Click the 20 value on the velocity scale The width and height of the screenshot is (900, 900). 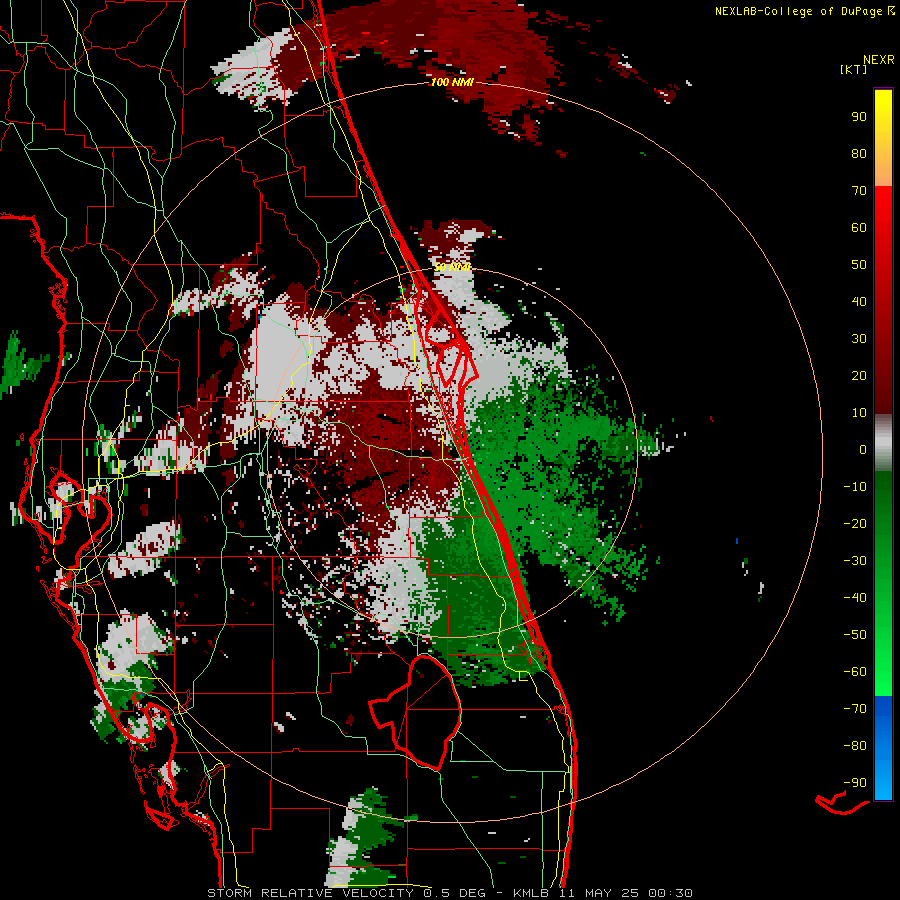[x=859, y=375]
